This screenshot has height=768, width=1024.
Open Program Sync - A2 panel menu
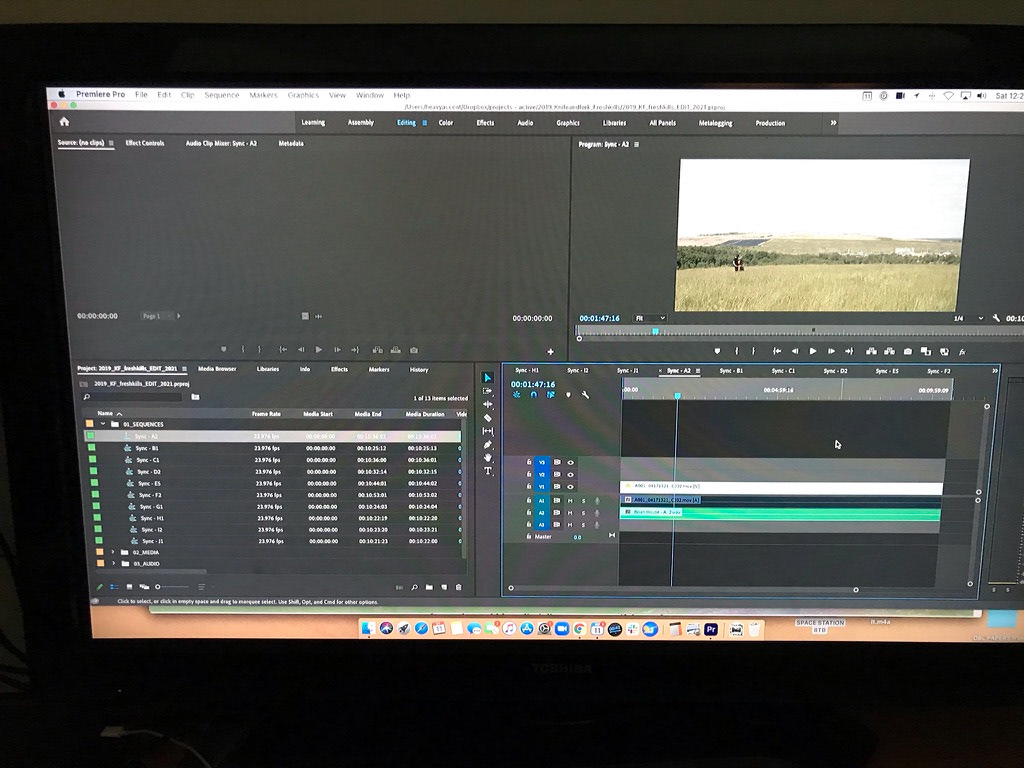pos(637,144)
